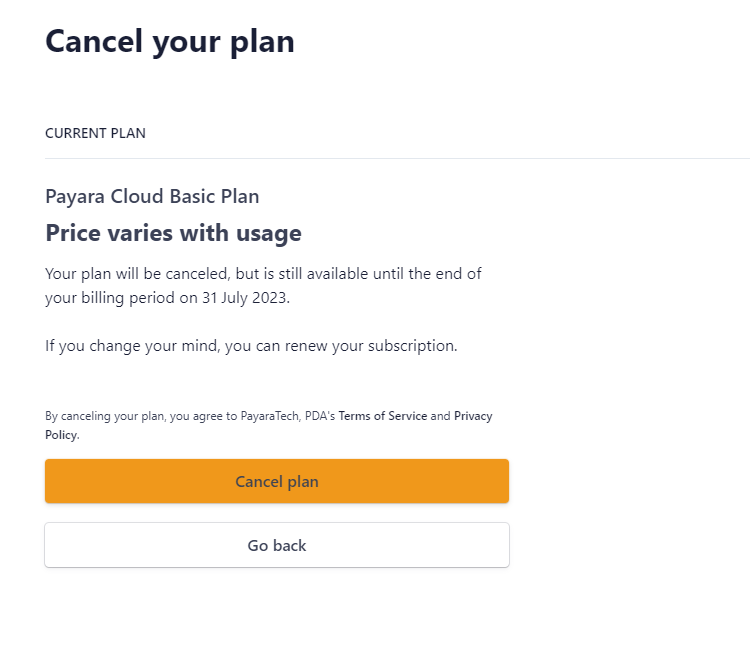
Task: Click the 'By canceling your plan' disclaimer text
Action: pyautogui.click(x=105, y=416)
